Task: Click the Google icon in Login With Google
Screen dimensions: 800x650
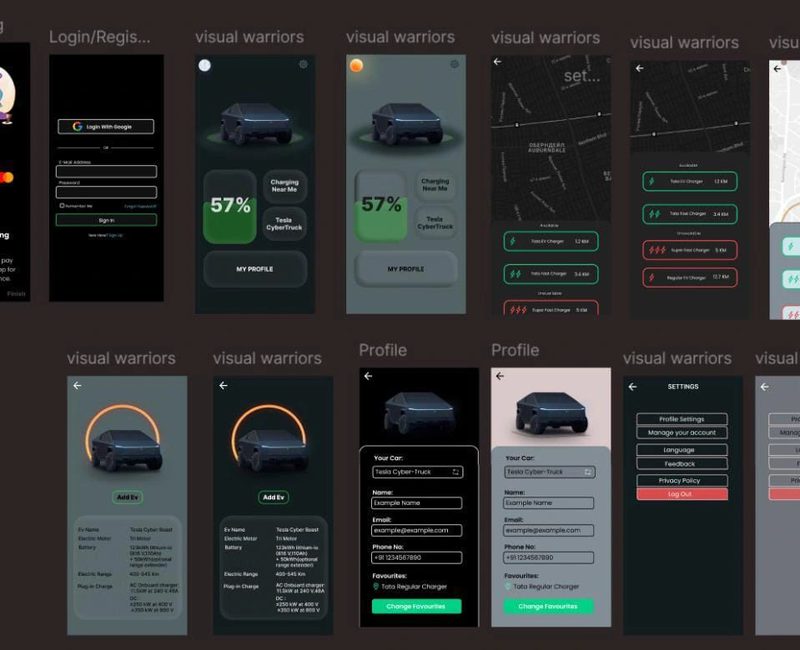Action: [77, 127]
